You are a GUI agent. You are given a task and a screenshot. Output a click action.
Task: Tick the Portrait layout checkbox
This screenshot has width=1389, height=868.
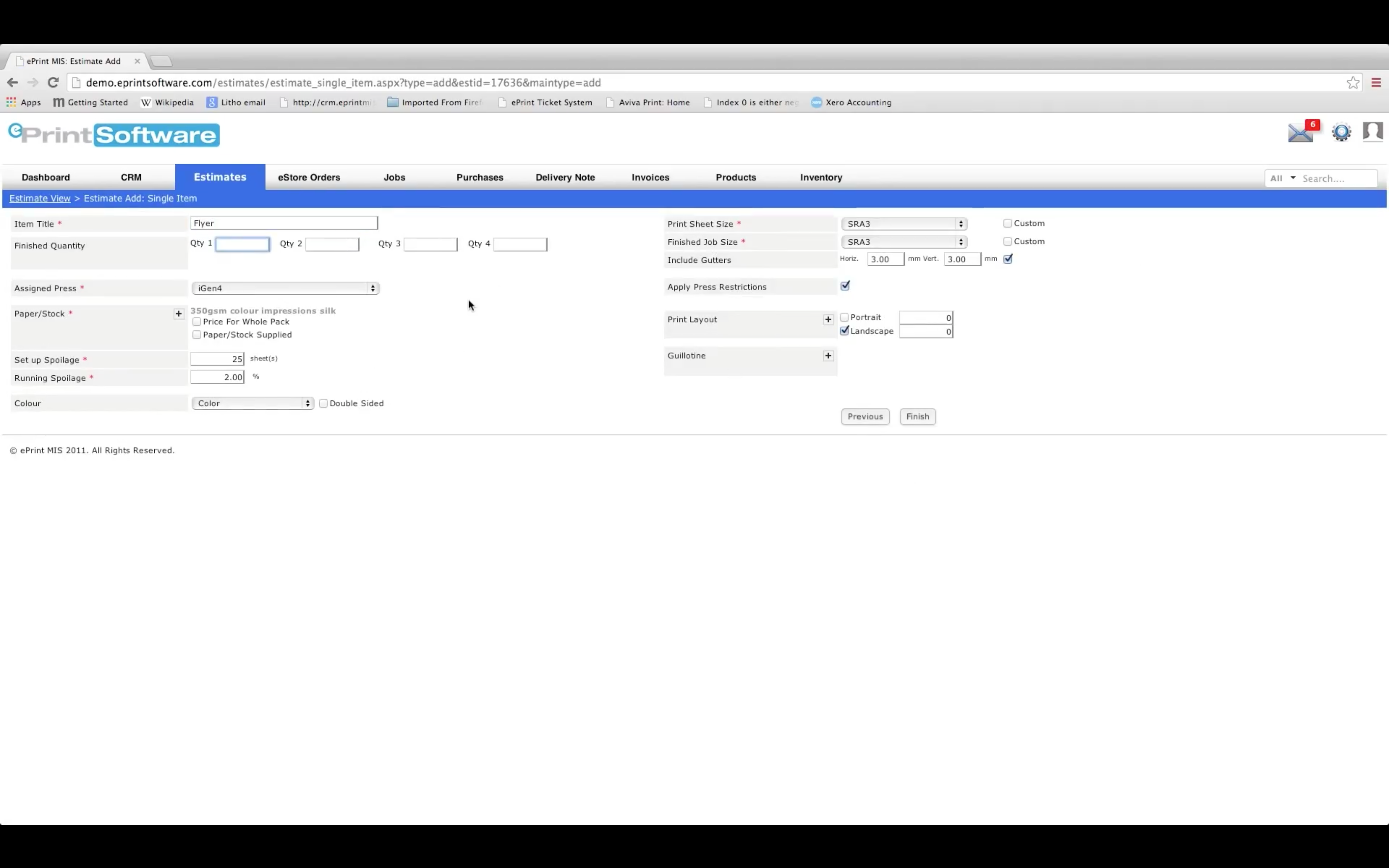click(x=844, y=317)
